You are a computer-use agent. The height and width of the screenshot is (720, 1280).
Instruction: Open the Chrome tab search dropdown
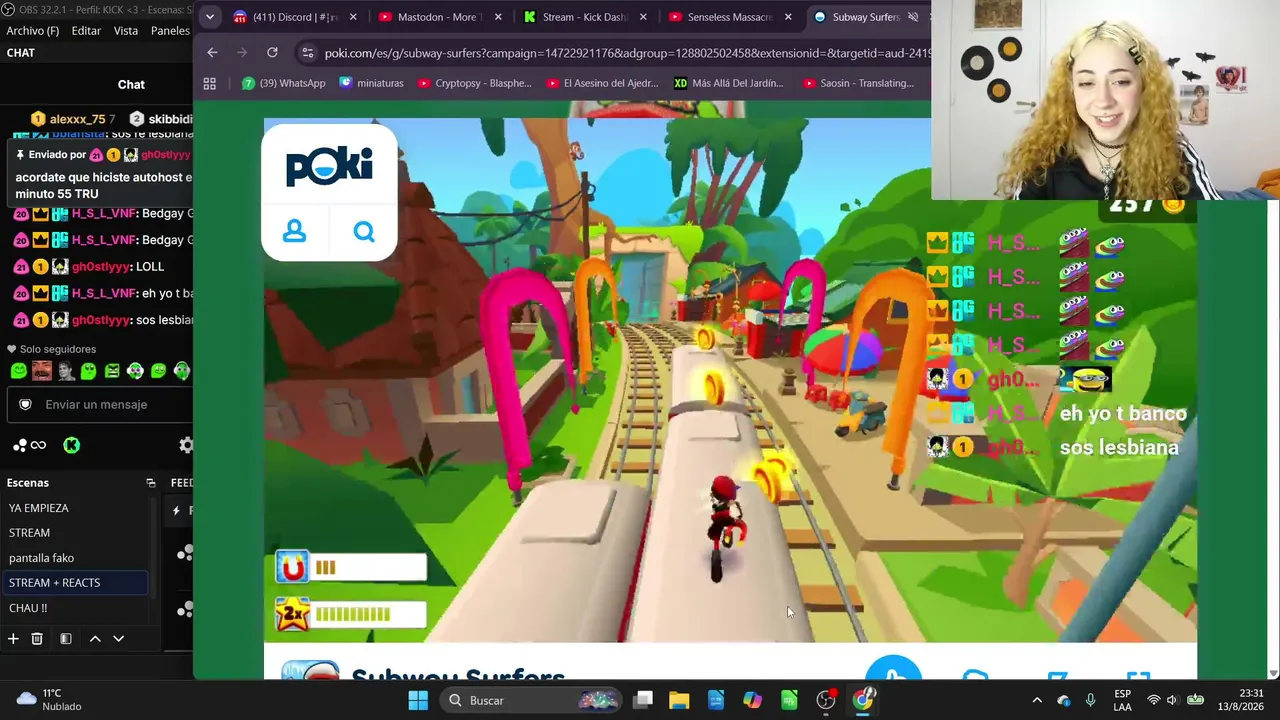[x=209, y=17]
